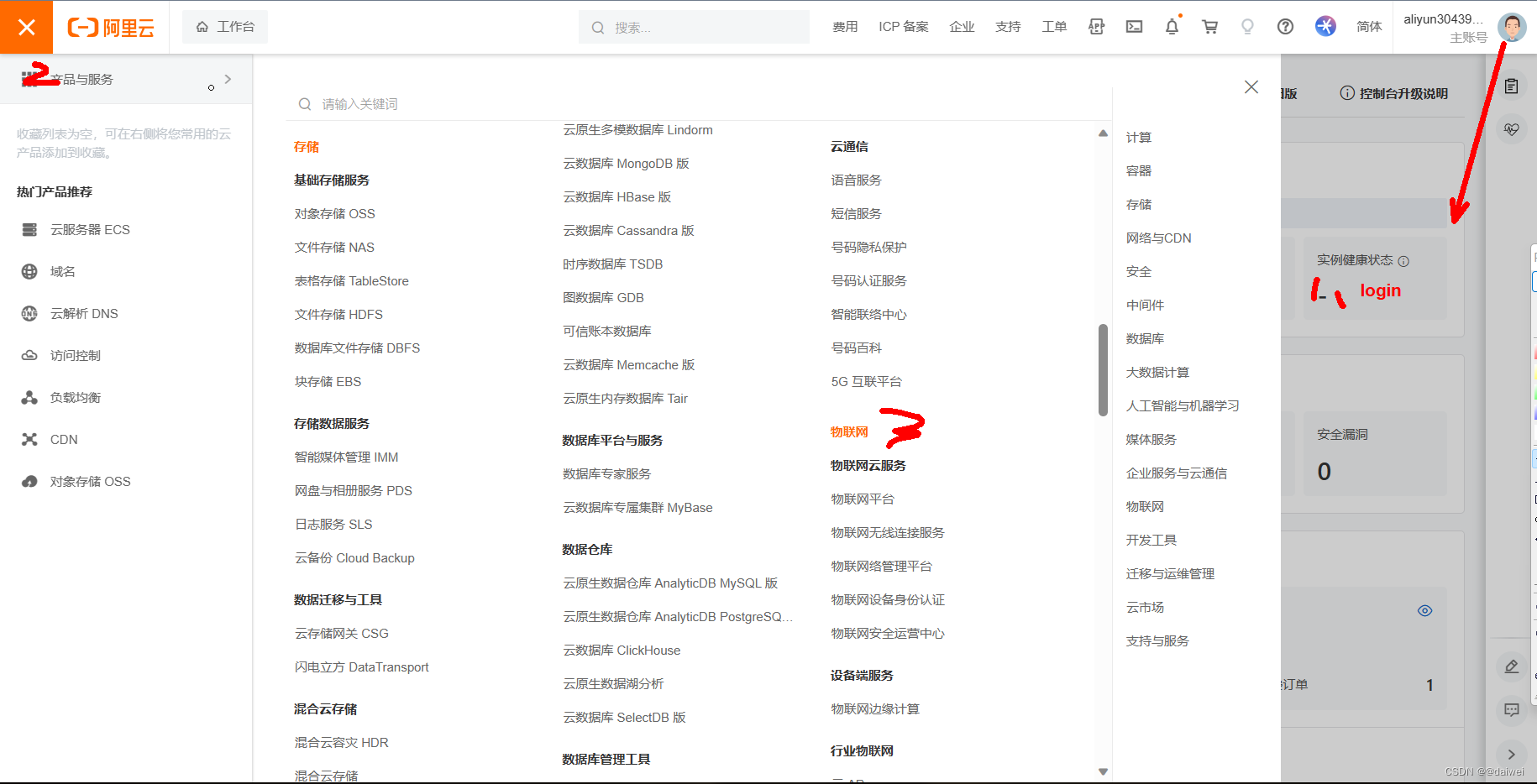Jump to 开发工具 category
Image resolution: width=1537 pixels, height=784 pixels.
coord(1151,541)
